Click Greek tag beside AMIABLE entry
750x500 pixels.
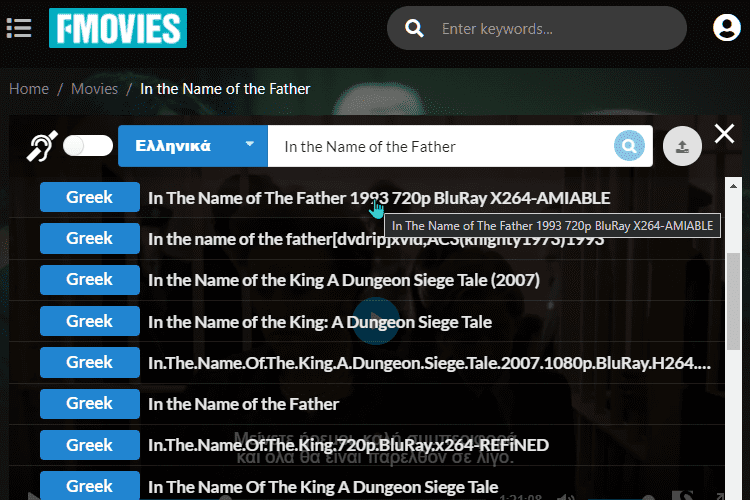pyautogui.click(x=90, y=197)
